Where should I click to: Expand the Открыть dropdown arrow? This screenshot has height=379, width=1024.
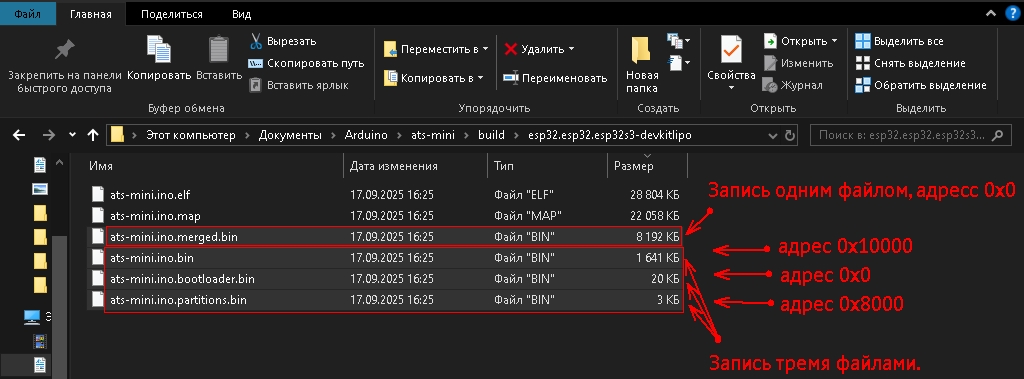coord(834,41)
